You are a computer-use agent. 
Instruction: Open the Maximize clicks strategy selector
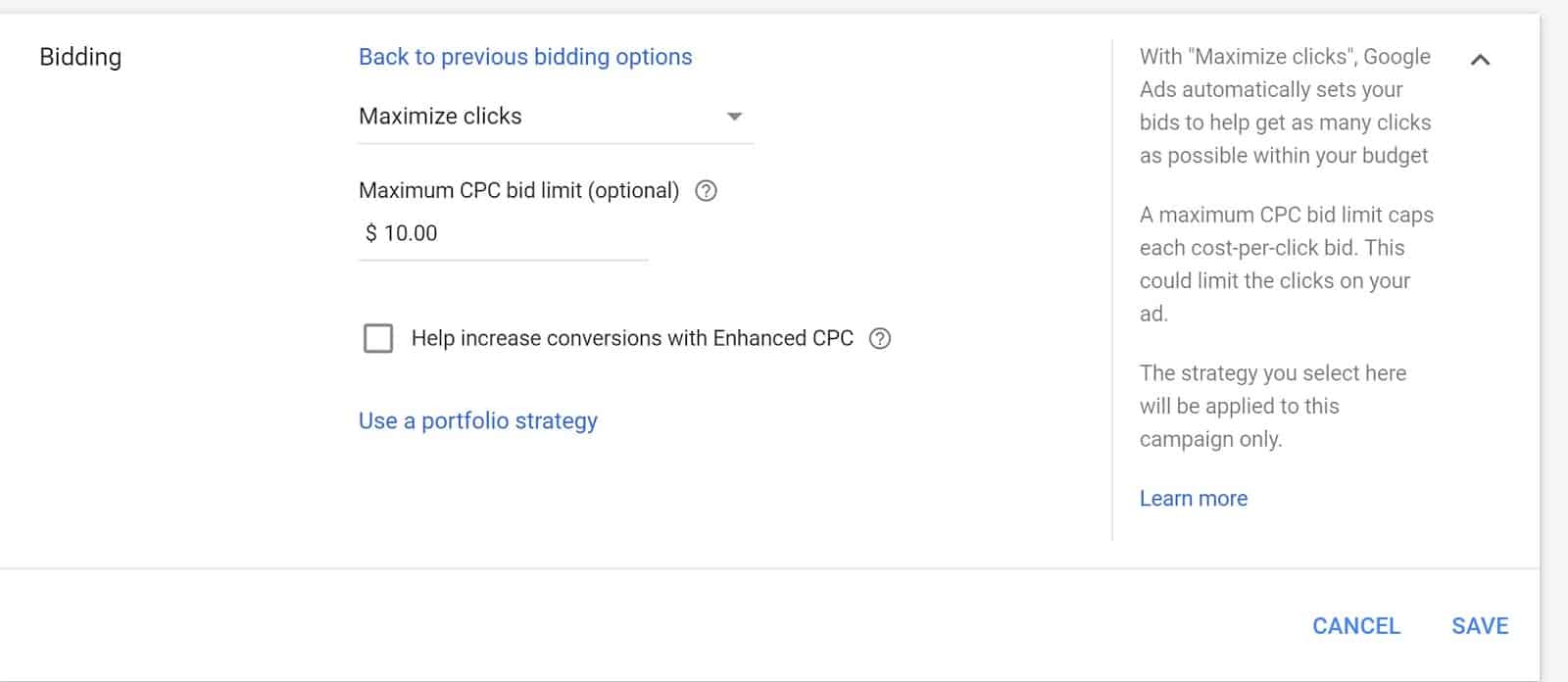pos(556,117)
